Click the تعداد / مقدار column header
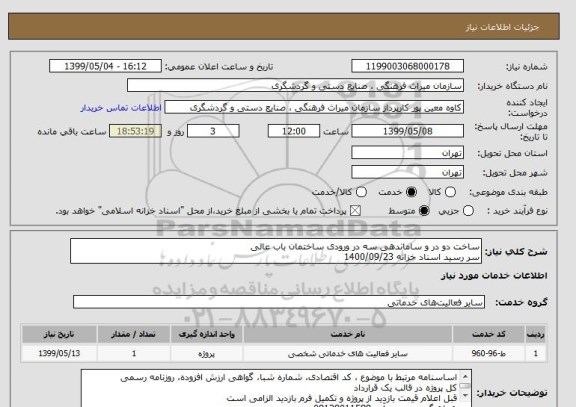The image size is (576, 407). click(134, 334)
